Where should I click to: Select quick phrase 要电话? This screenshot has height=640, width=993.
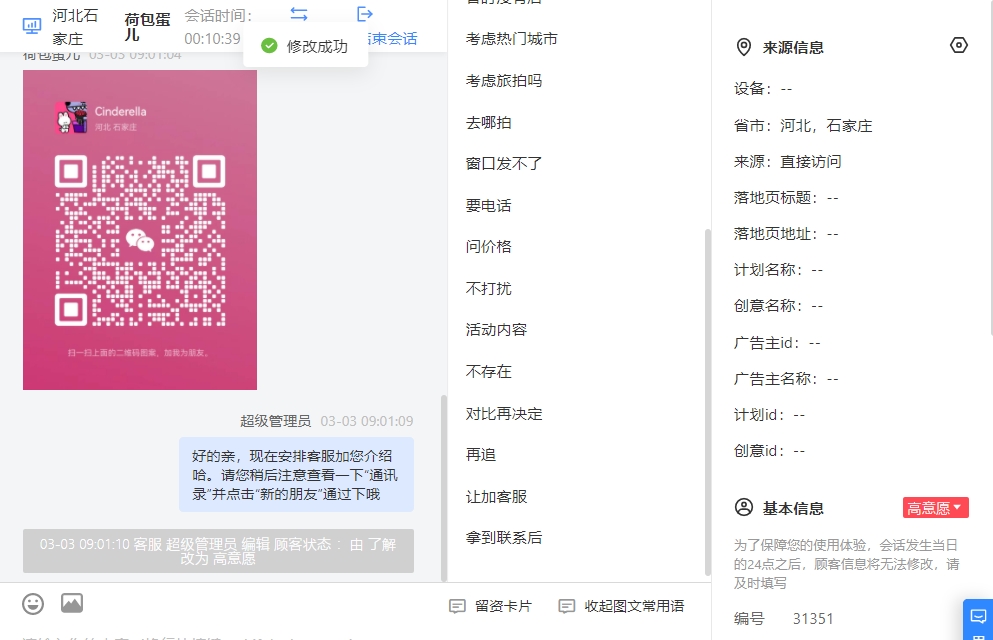(x=488, y=206)
